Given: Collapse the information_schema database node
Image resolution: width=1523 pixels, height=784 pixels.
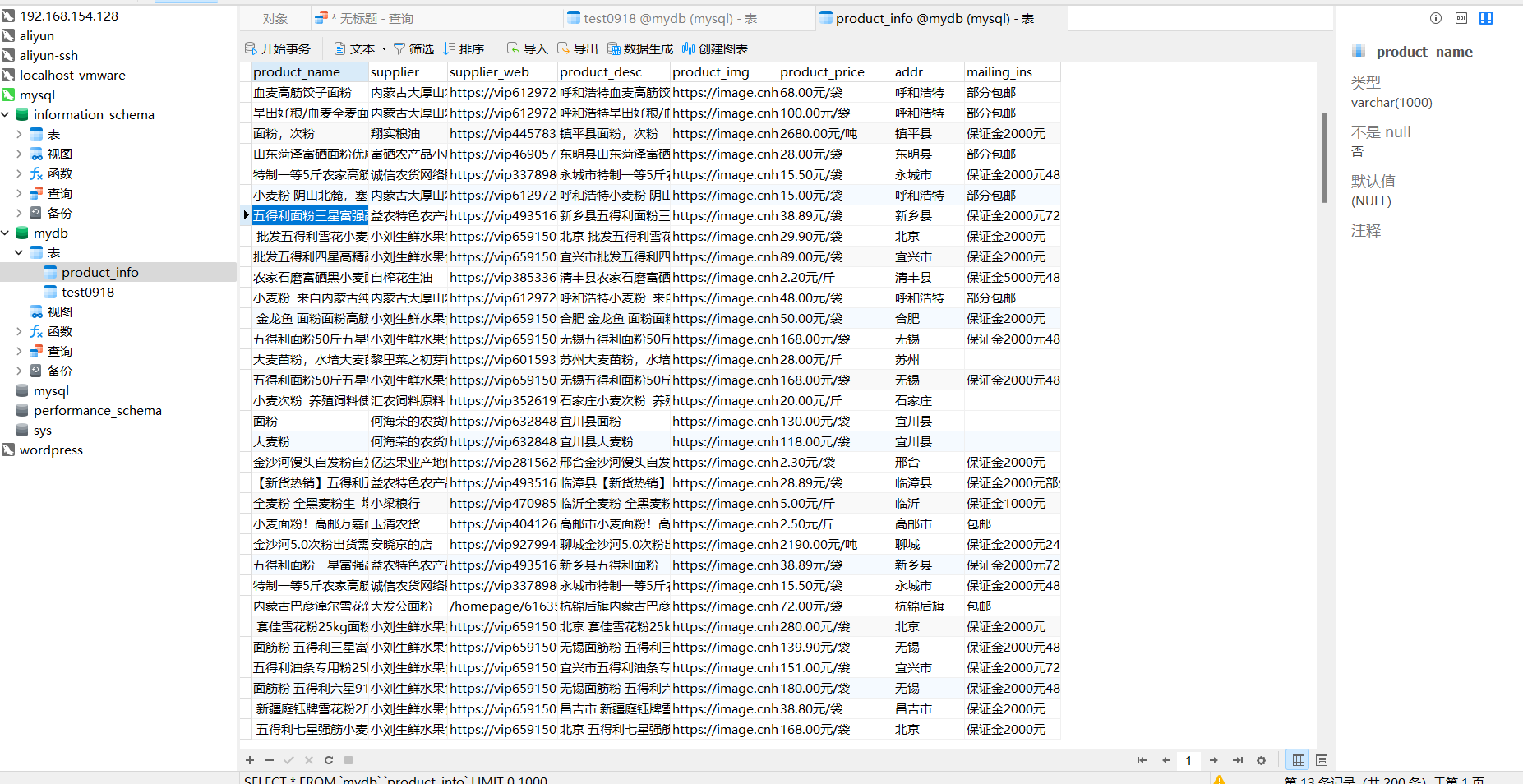Looking at the screenshot, I should [6, 115].
